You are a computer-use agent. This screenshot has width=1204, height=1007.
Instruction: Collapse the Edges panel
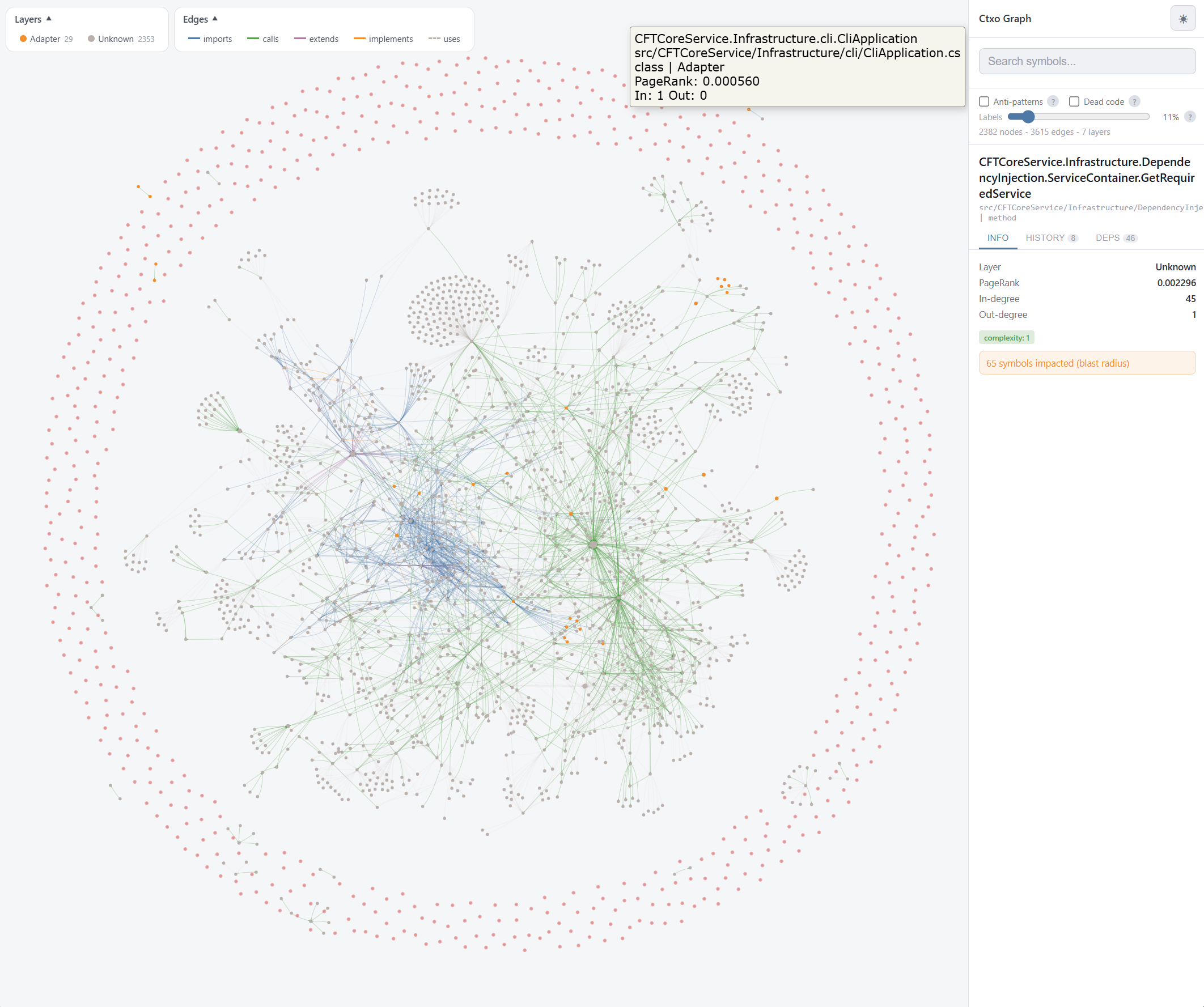[215, 18]
